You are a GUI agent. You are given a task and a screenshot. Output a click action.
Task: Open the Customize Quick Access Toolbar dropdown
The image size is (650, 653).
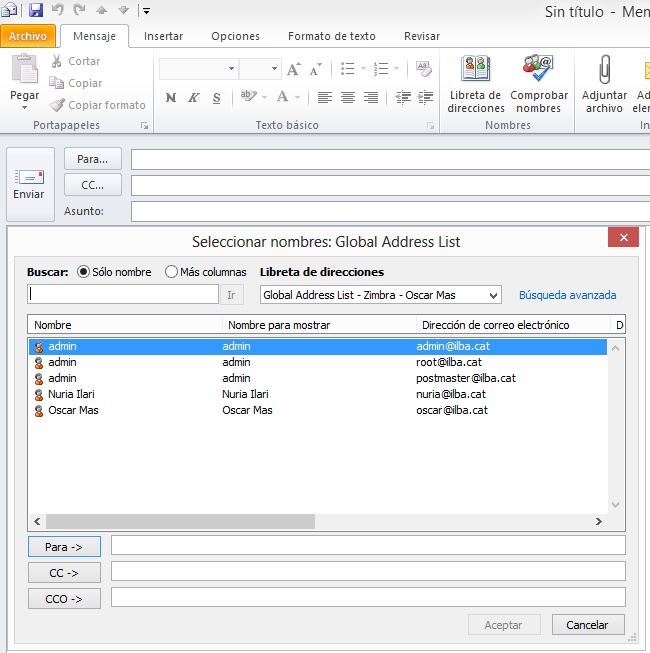(146, 11)
